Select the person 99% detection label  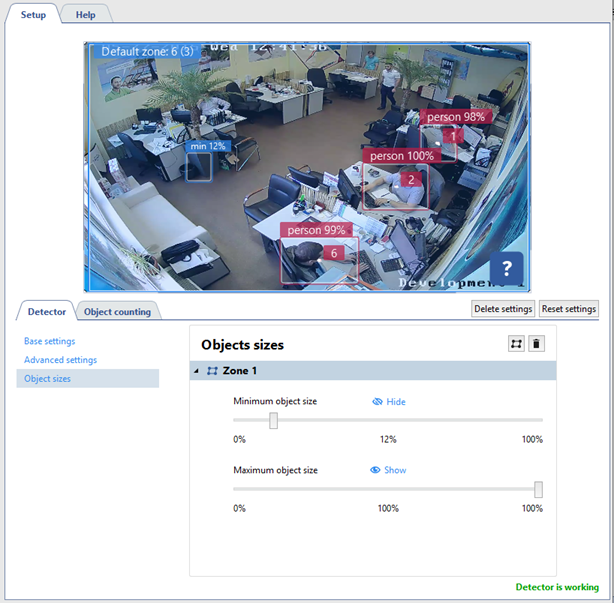317,230
